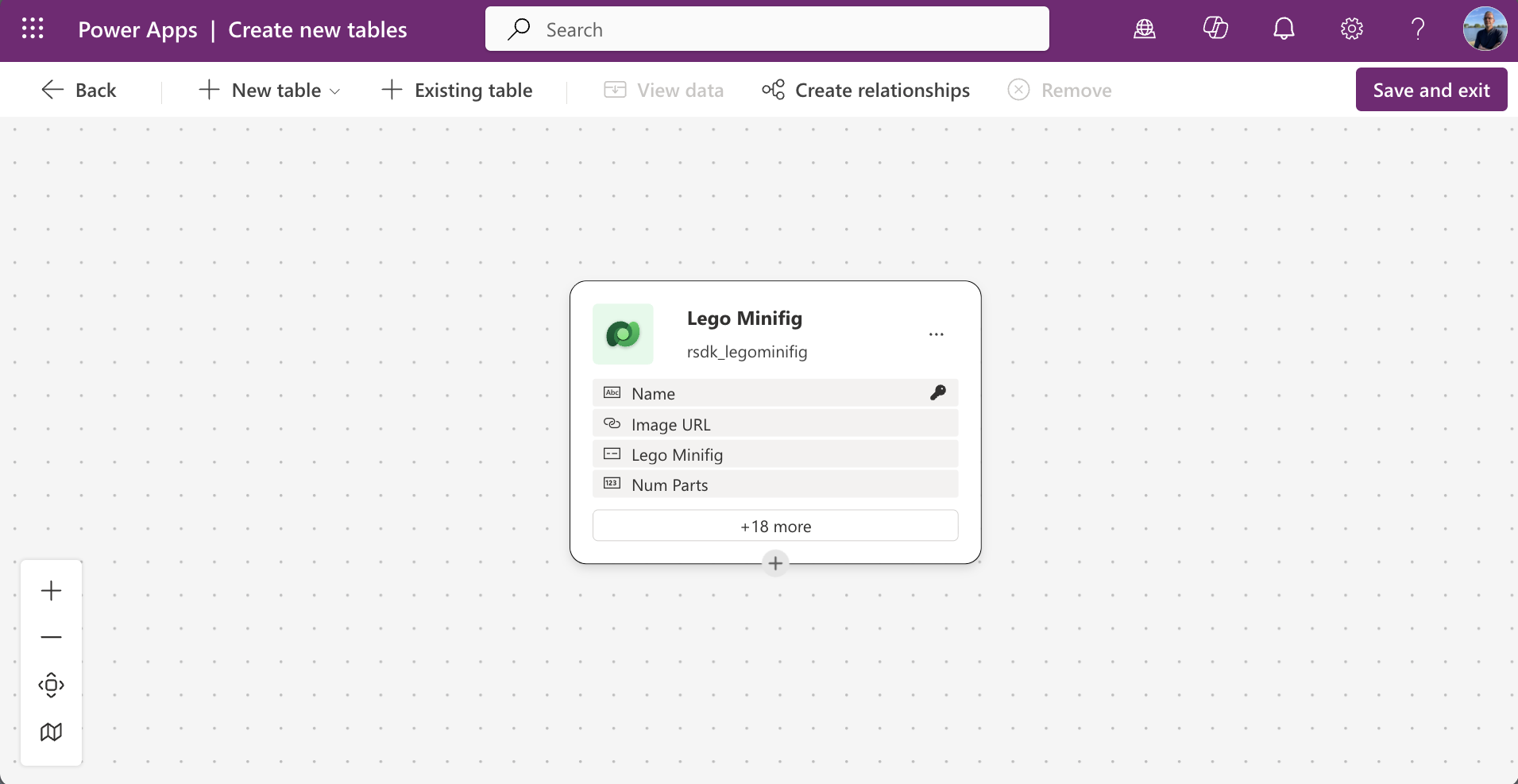Open the user profile avatar
Viewport: 1518px width, 784px height.
click(x=1484, y=29)
